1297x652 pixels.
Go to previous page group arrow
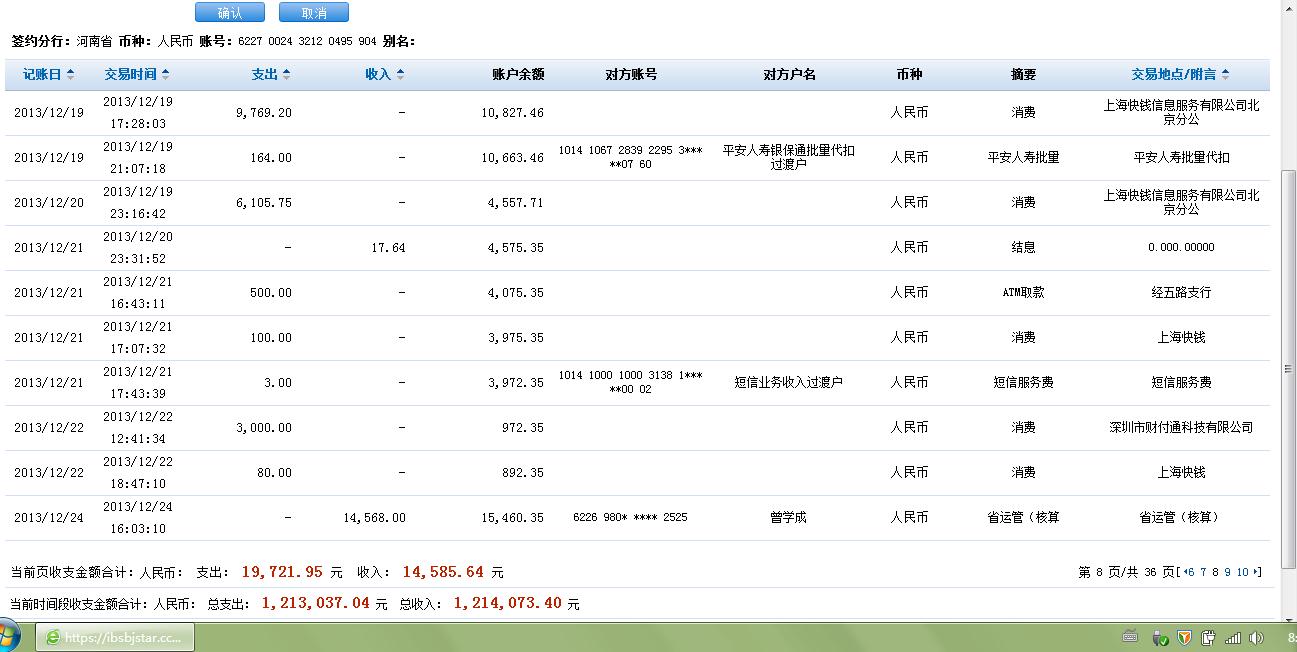point(1186,572)
